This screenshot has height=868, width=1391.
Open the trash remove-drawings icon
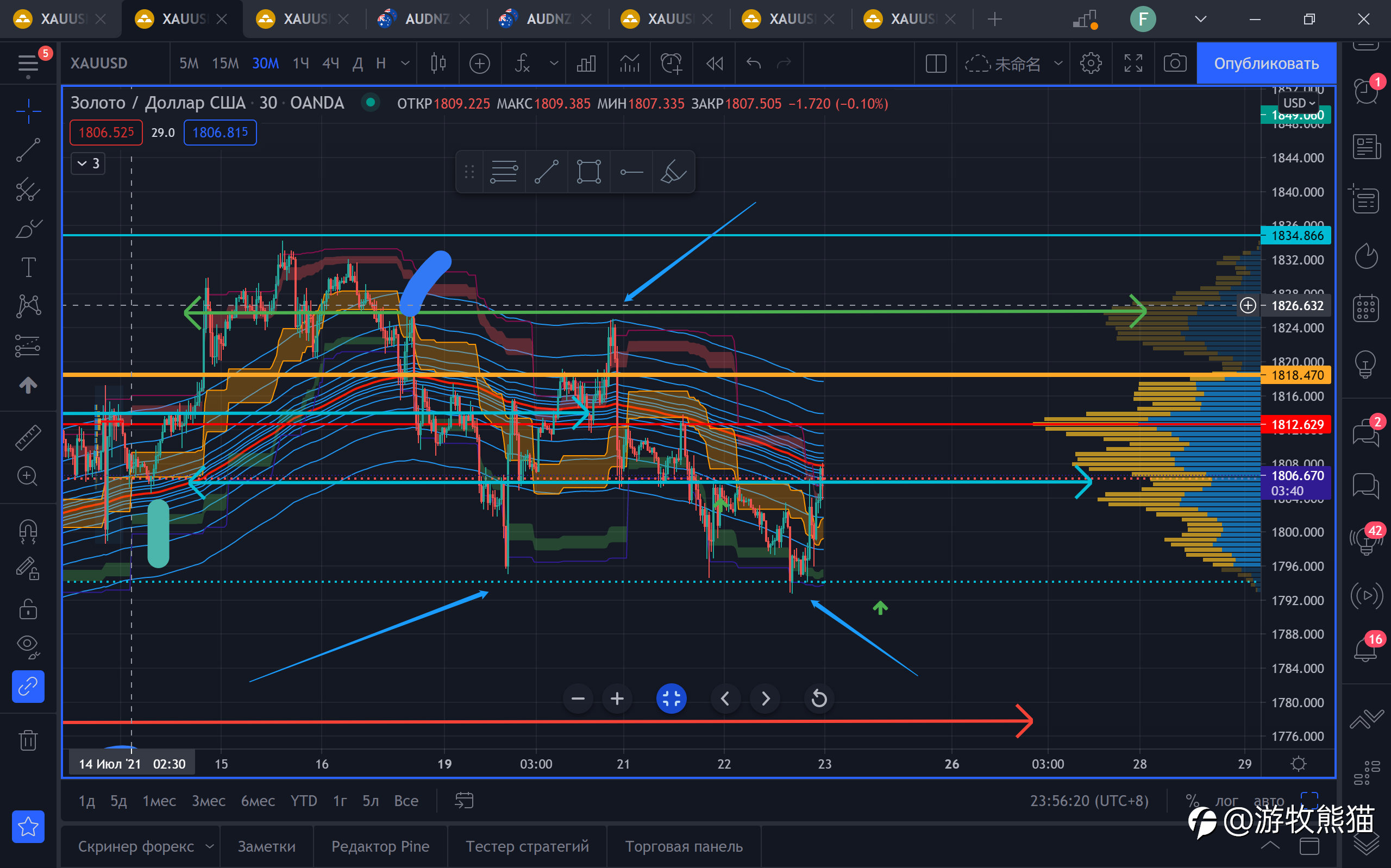point(28,740)
